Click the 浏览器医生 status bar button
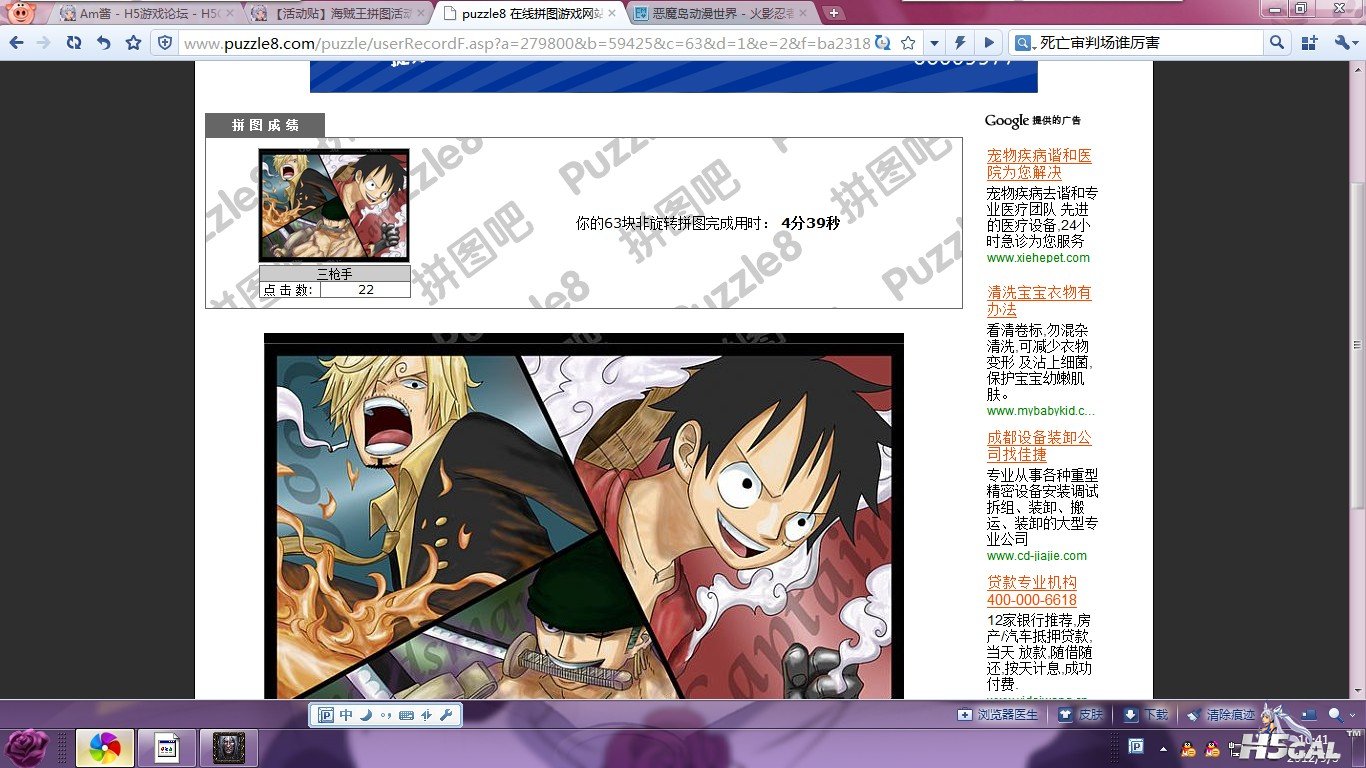This screenshot has height=768, width=1366. pos(998,715)
